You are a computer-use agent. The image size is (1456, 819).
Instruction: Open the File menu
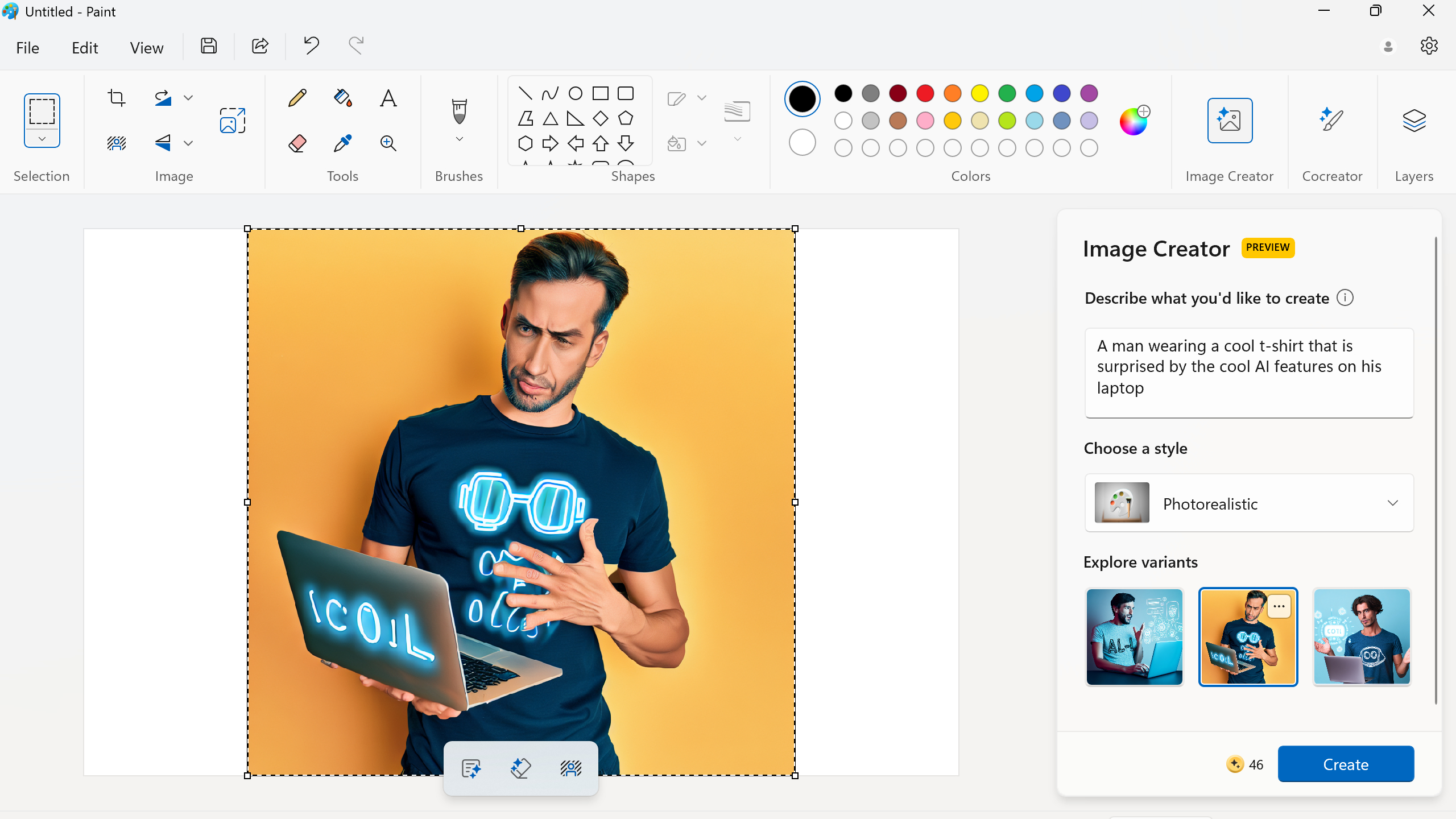pyautogui.click(x=27, y=48)
